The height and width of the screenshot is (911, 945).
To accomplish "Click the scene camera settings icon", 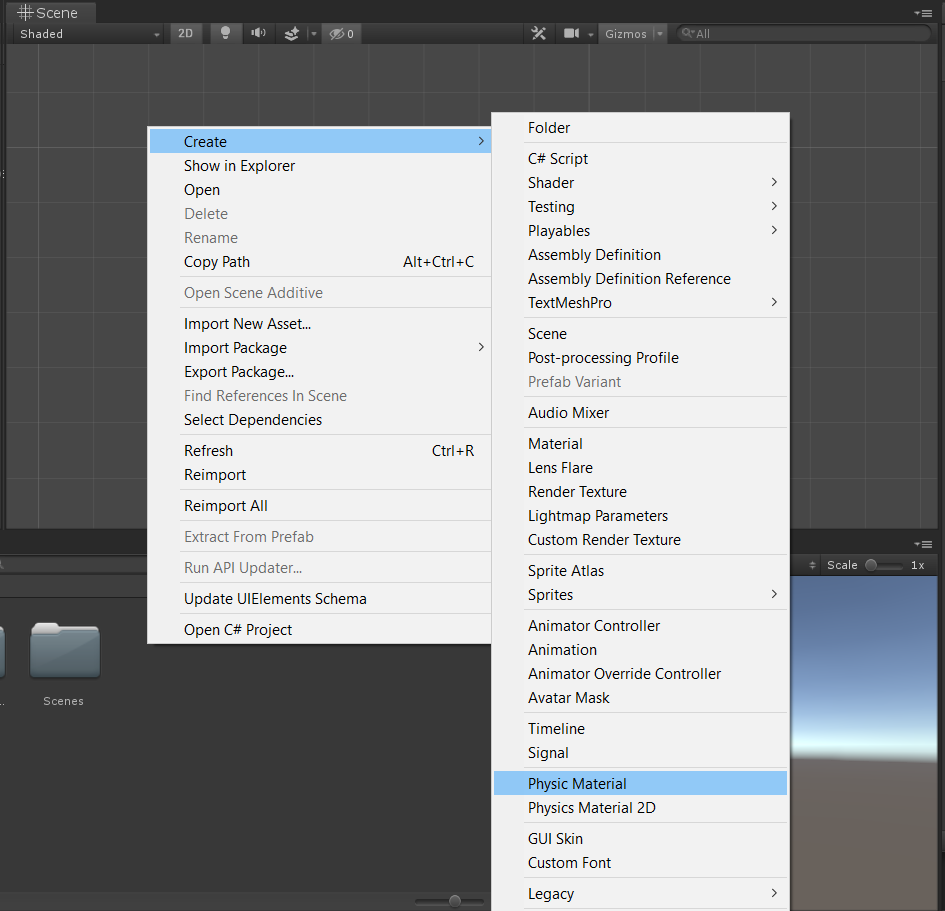I will [x=571, y=34].
